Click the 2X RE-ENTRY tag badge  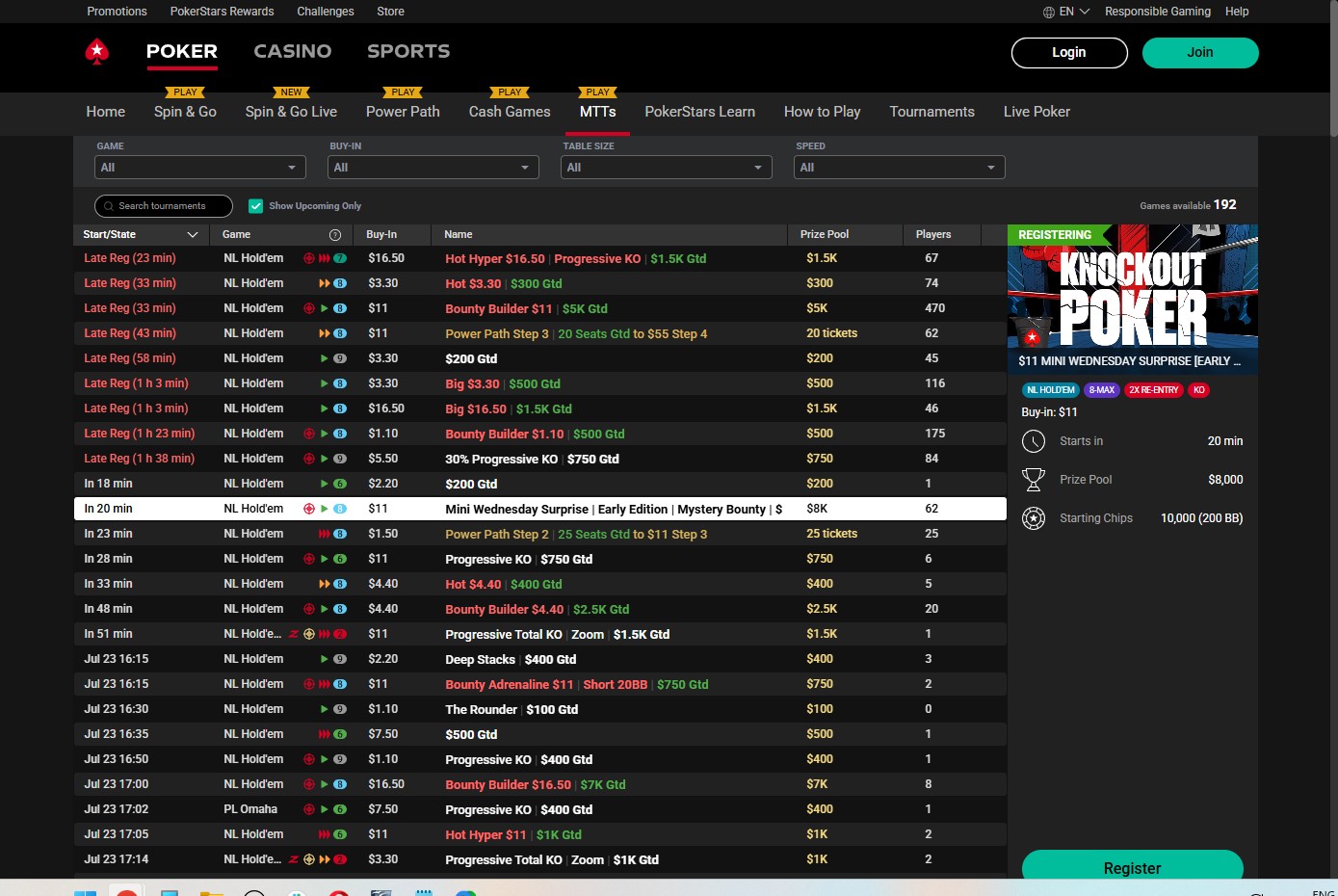1153,390
